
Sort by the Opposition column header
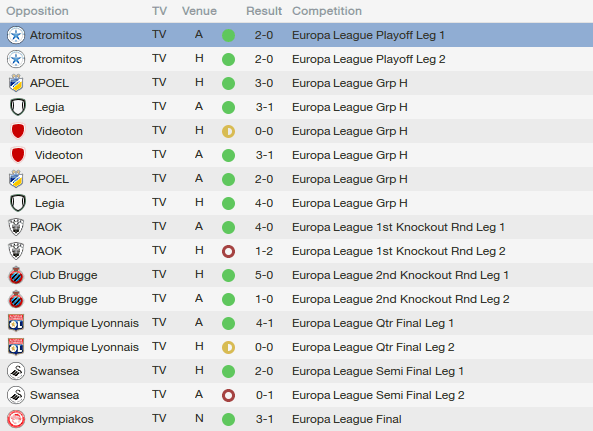[x=37, y=11]
